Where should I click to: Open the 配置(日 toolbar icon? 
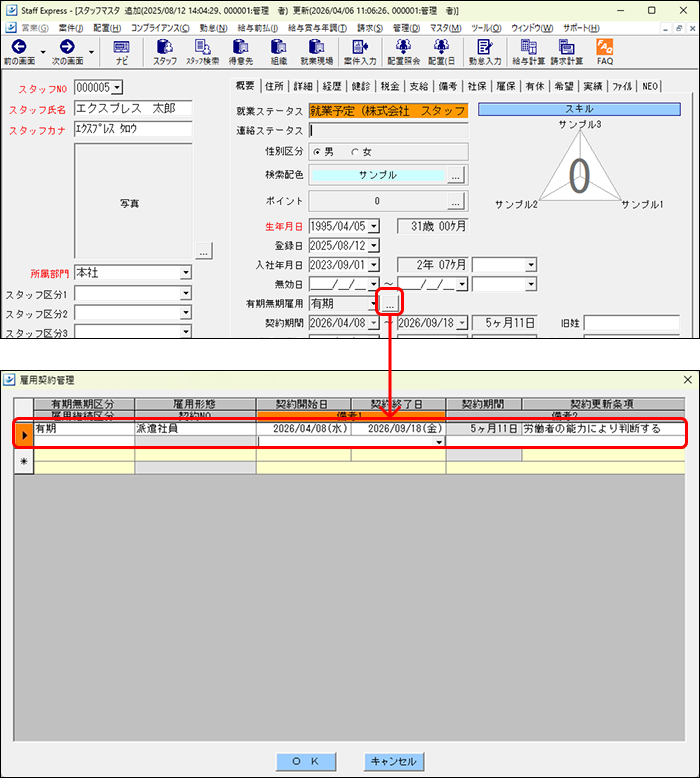tap(441, 52)
